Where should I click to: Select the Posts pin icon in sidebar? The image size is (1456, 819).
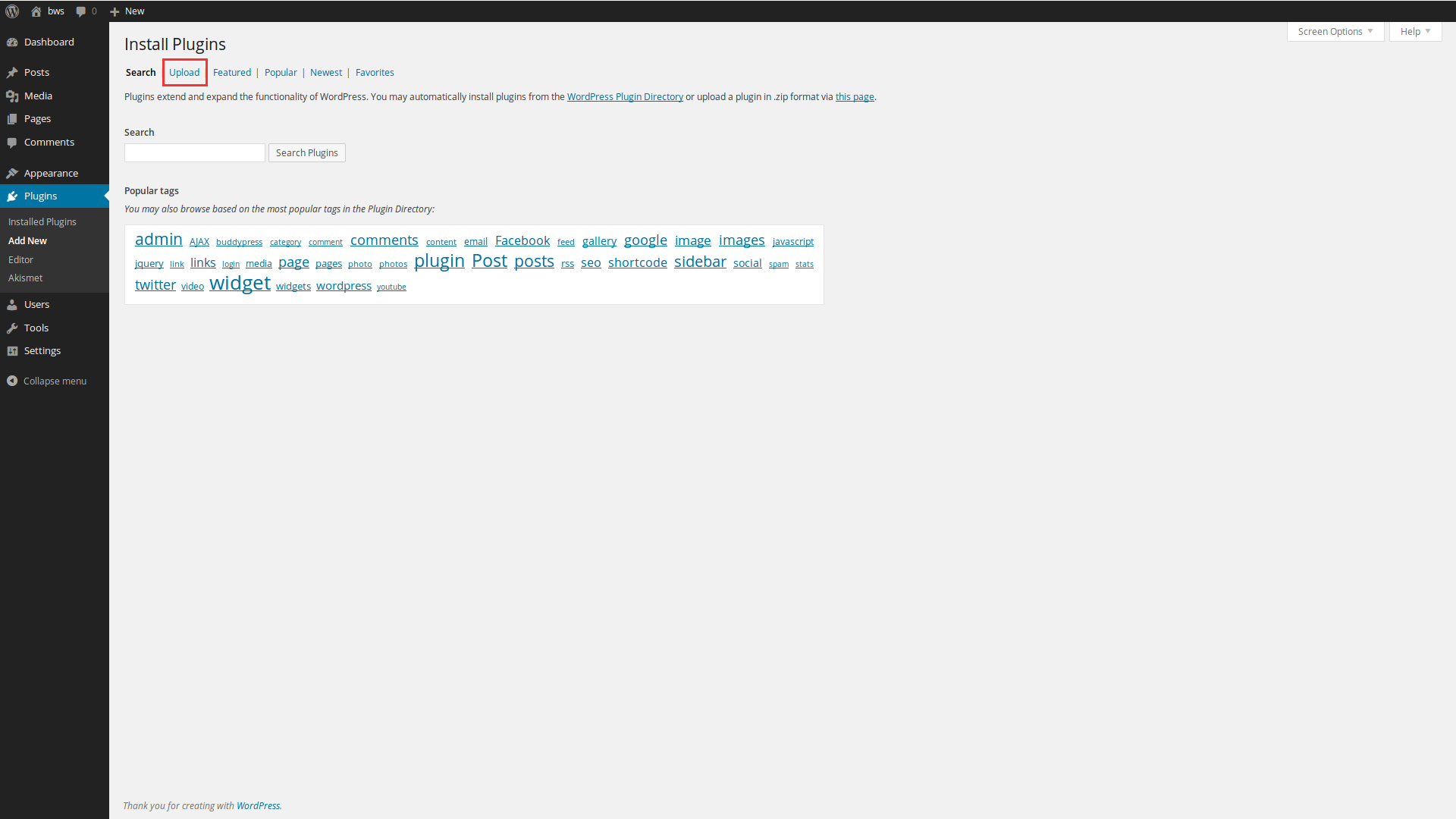[x=12, y=72]
